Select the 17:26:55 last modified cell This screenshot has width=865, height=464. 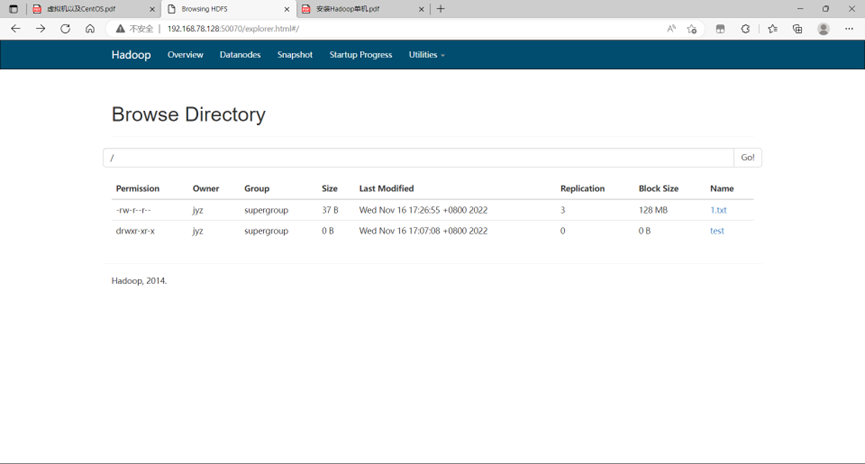423,210
